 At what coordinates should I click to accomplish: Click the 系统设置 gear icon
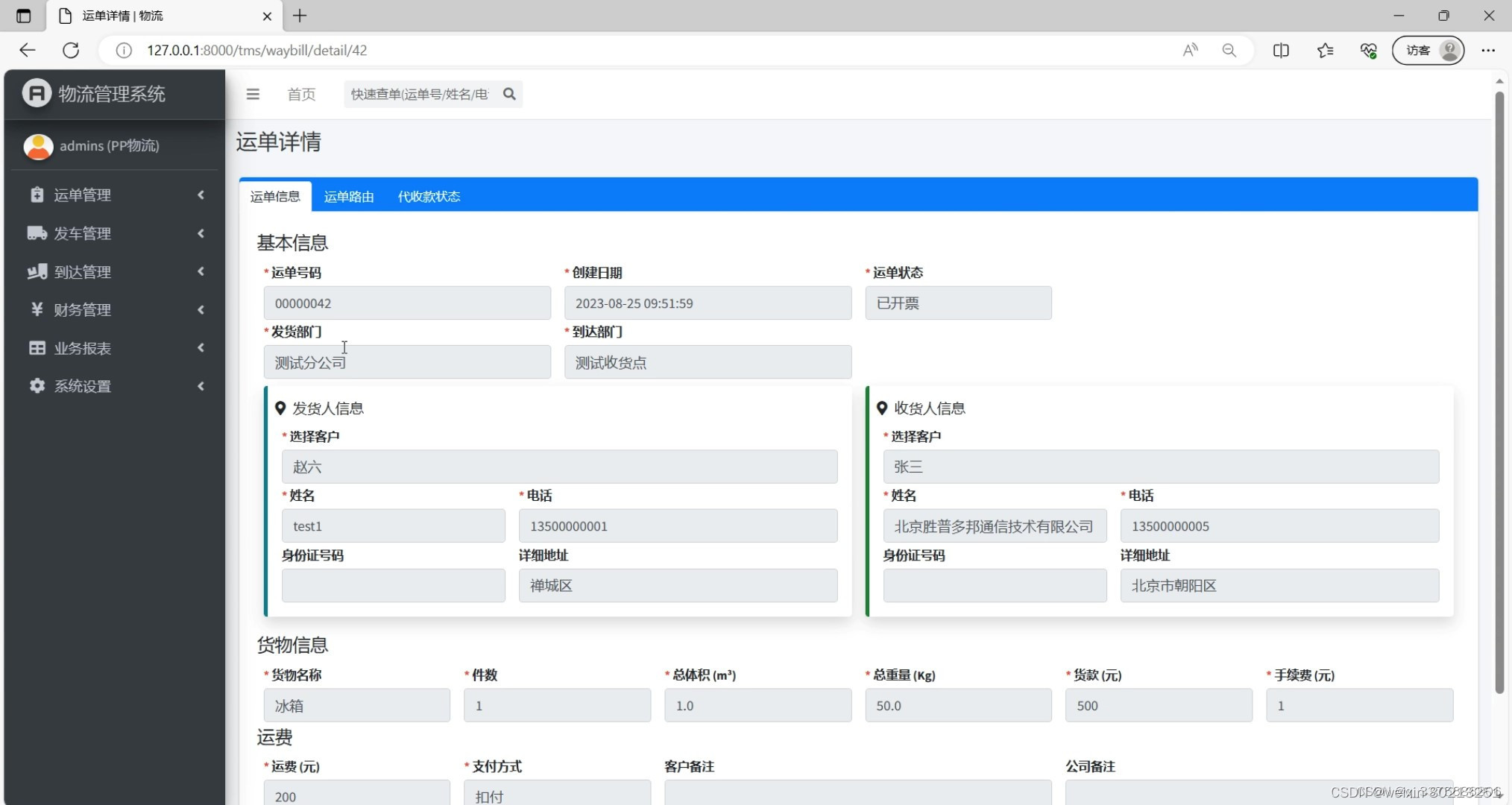37,386
